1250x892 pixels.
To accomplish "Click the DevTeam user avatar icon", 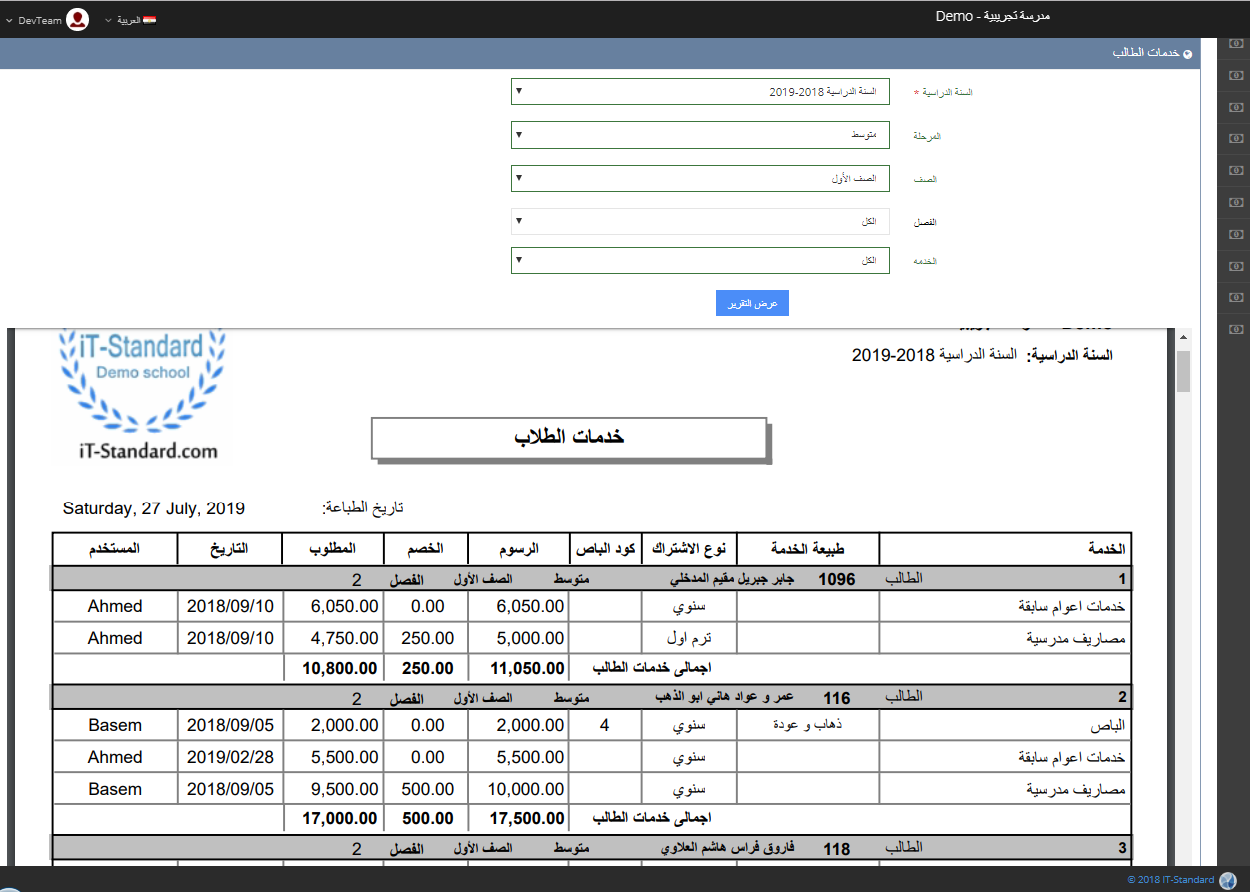I will (77, 20).
